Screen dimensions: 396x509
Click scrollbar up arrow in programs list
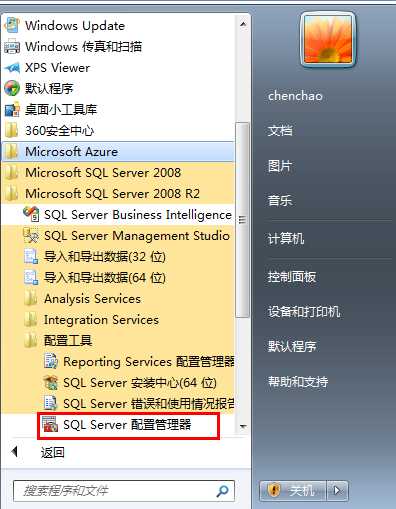pos(243,24)
